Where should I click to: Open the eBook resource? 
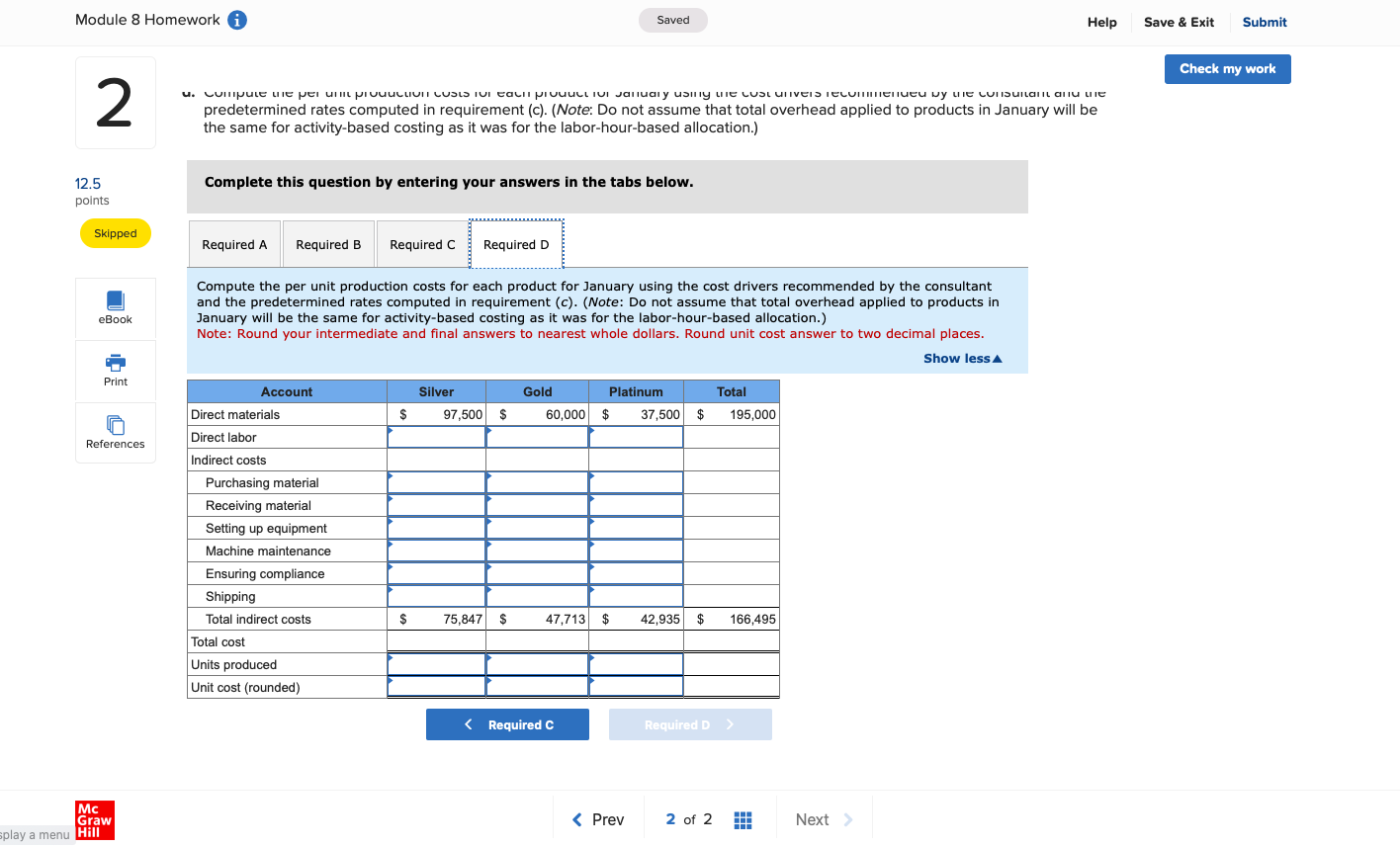(x=115, y=306)
